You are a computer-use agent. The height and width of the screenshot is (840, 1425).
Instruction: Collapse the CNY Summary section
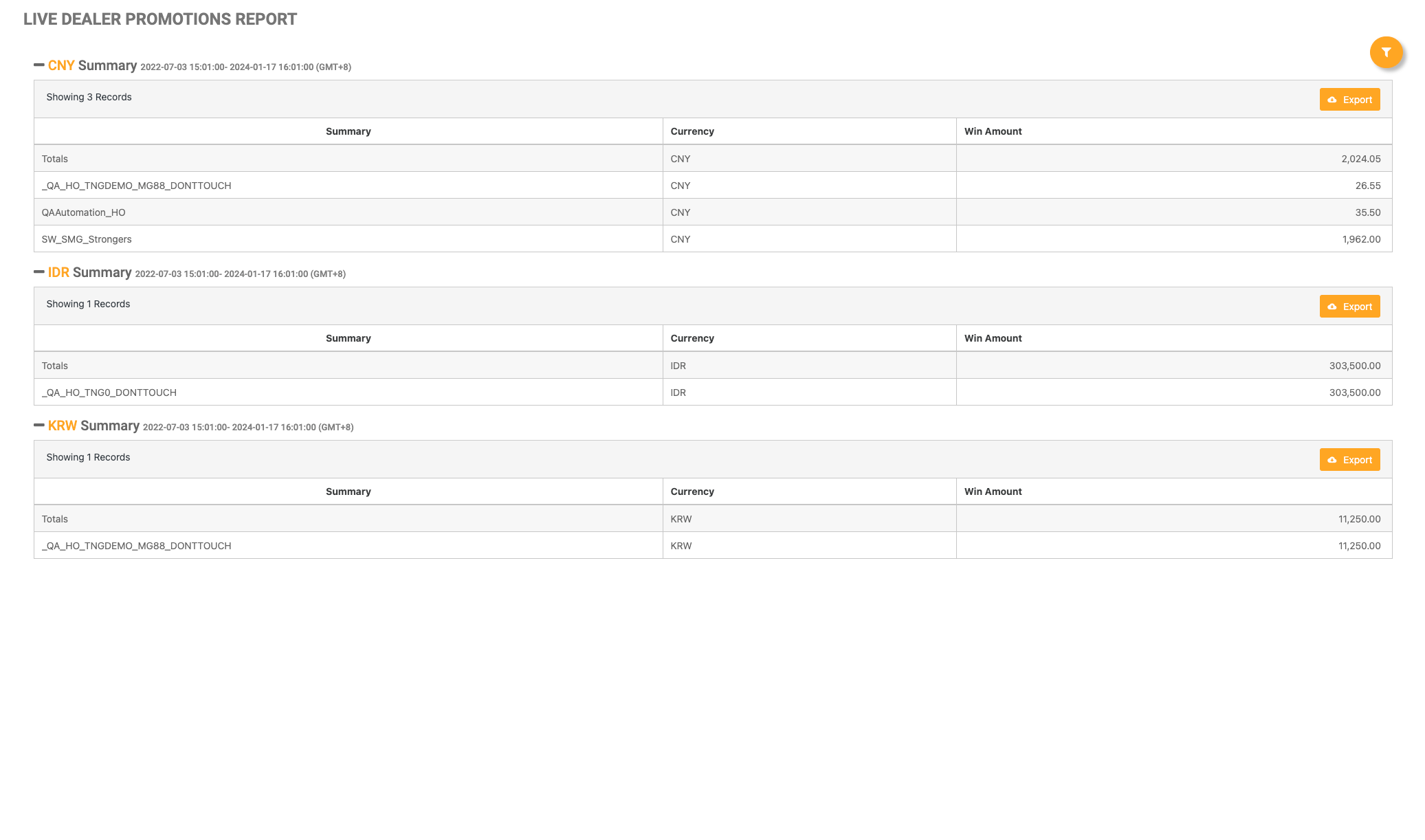tap(39, 65)
